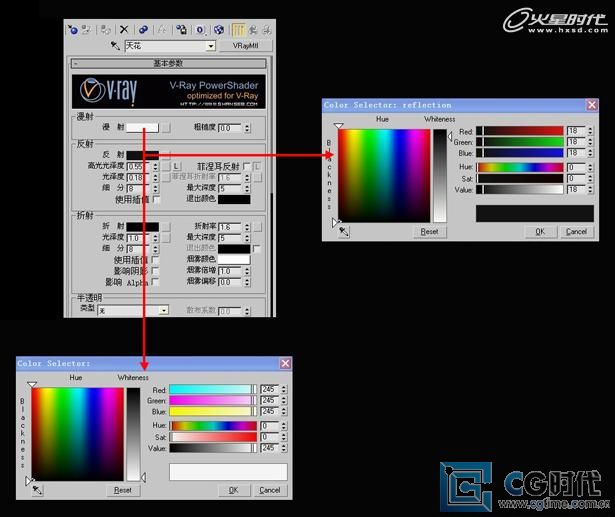Click Blue slider in bottom Color Selector
The width and height of the screenshot is (615, 517).
[x=213, y=411]
